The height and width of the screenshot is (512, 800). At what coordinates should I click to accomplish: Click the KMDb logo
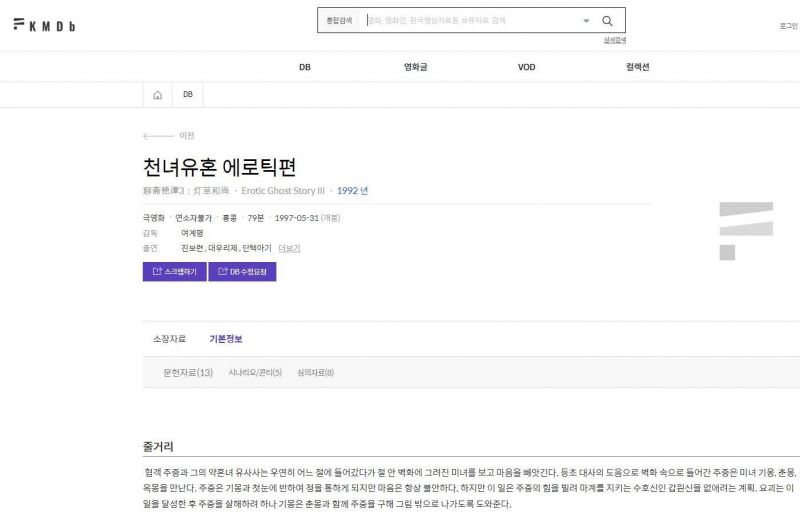tap(44, 25)
